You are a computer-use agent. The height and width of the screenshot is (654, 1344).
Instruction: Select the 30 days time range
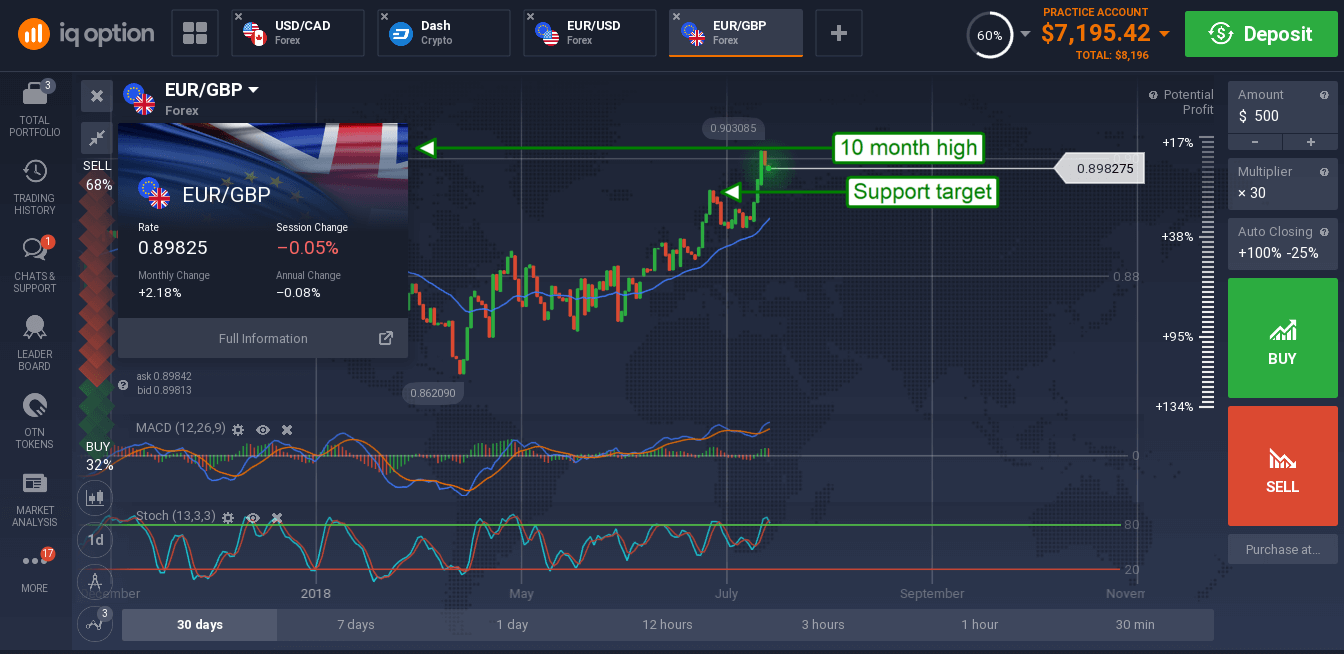[200, 625]
